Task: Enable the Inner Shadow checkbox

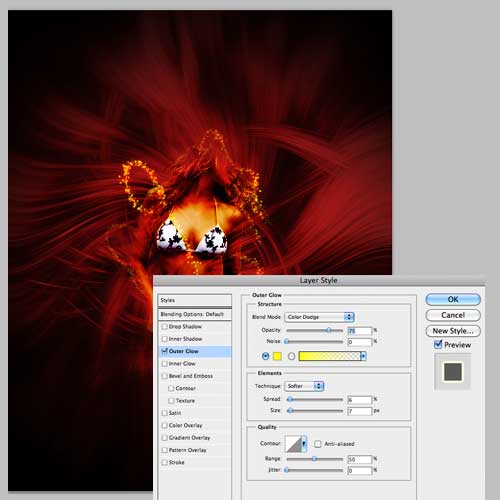Action: tap(164, 339)
